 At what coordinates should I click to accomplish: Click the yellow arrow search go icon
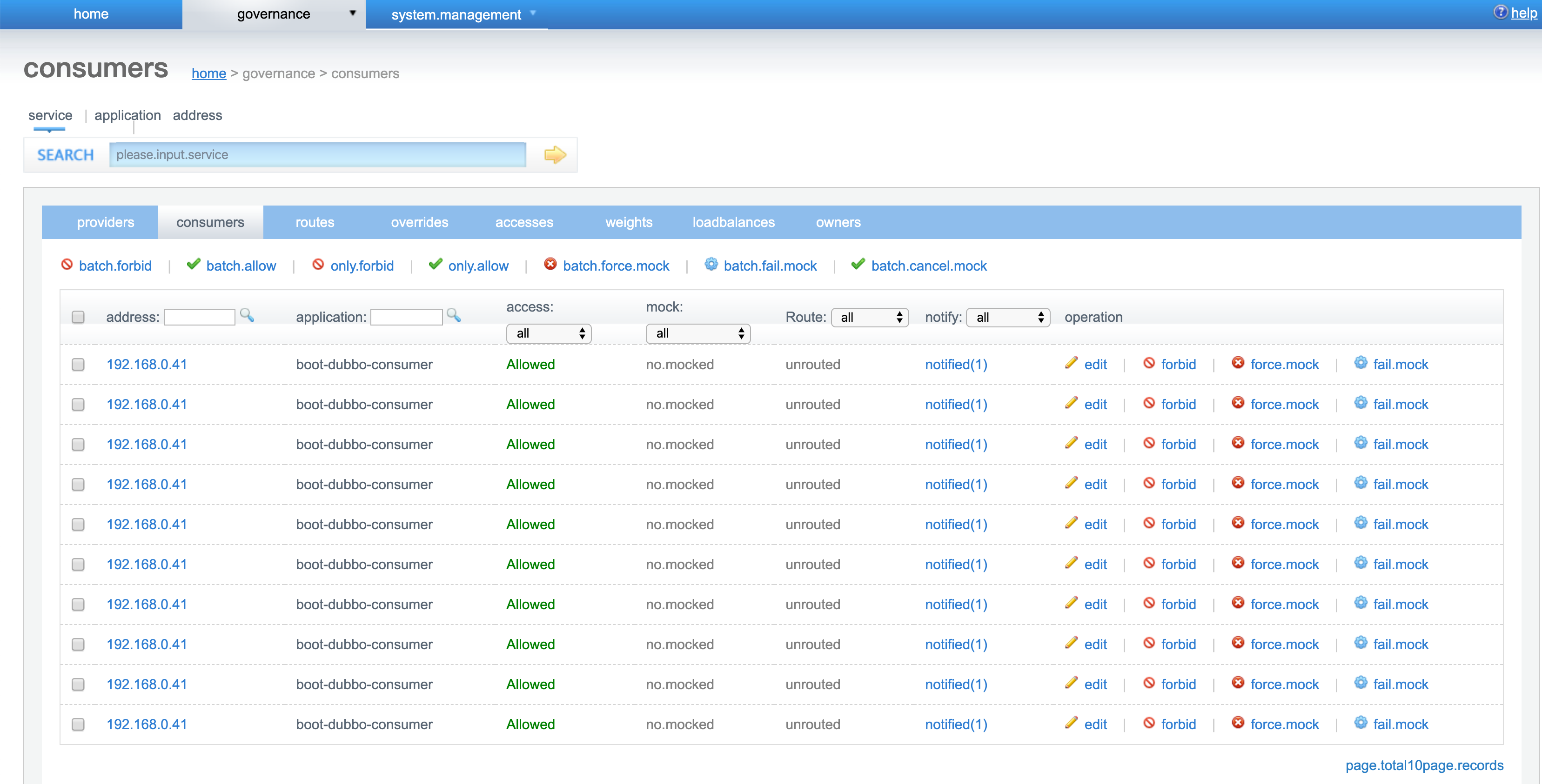tap(555, 155)
